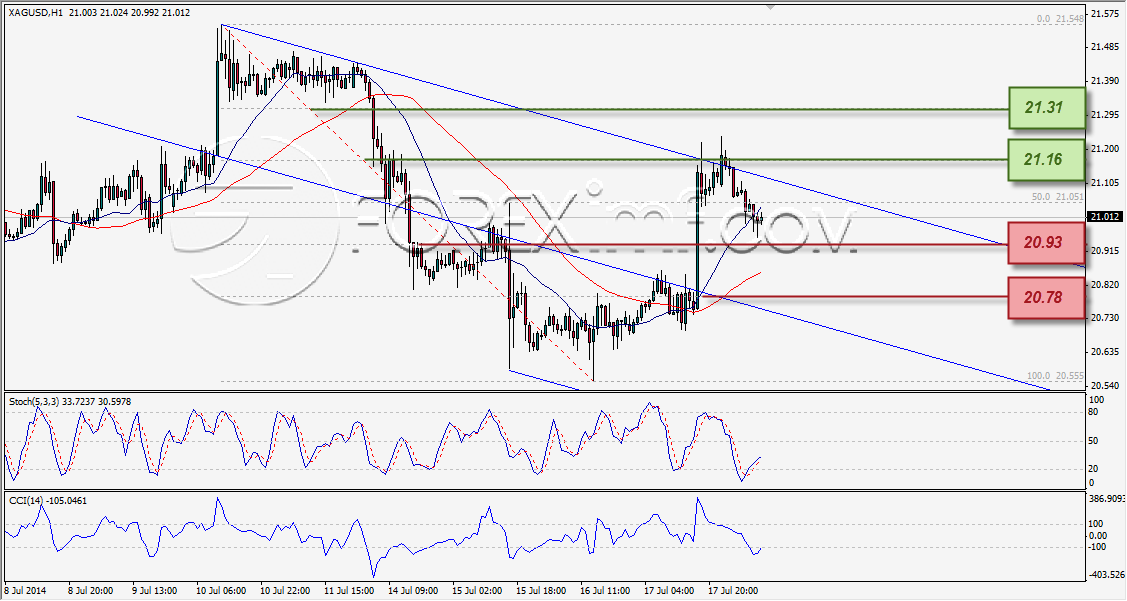This screenshot has width=1127, height=601.
Task: Click the 21.390 price axis label
Action: [1105, 81]
